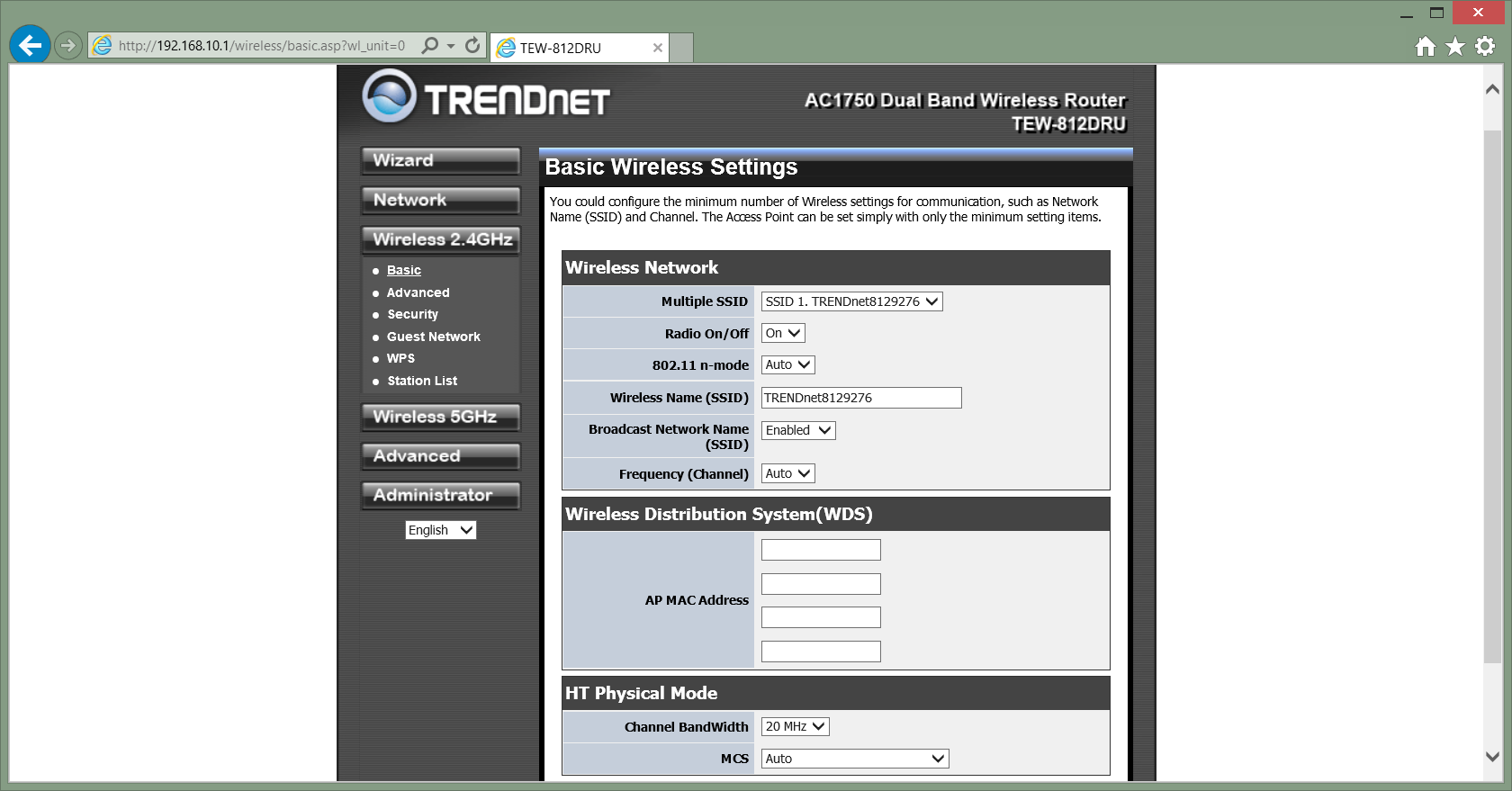Select the TEW-812DRU browser tab

tap(580, 48)
